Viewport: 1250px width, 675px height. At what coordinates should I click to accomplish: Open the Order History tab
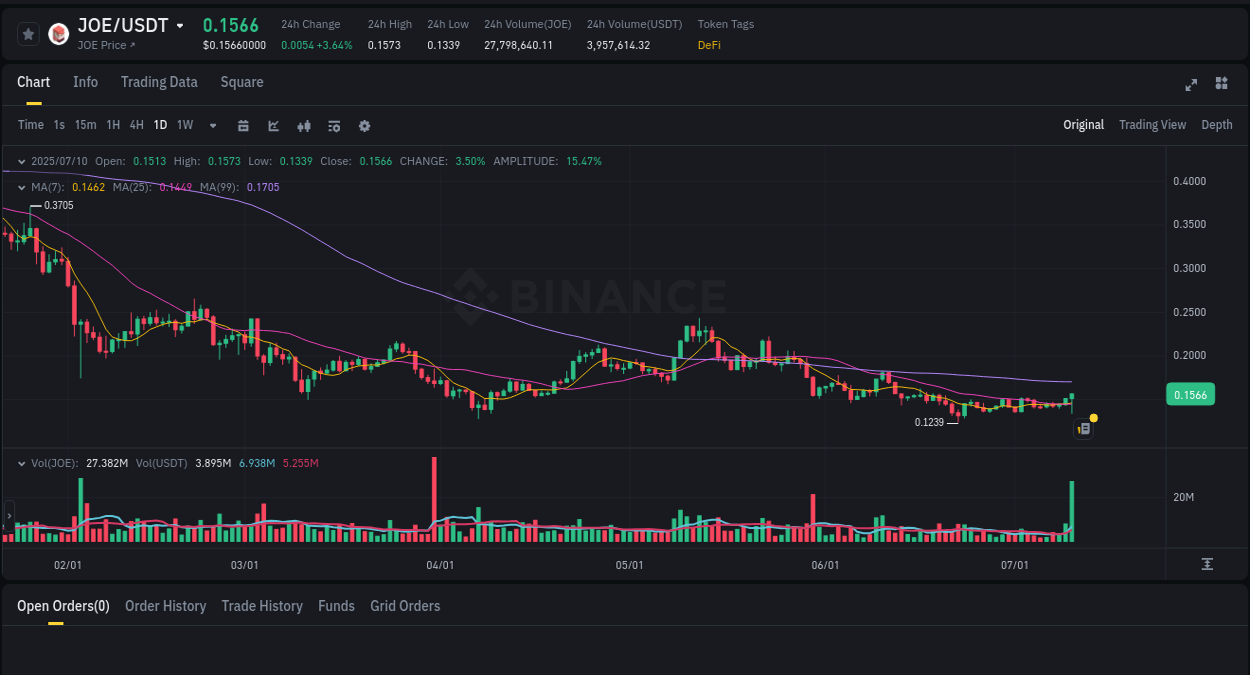pyautogui.click(x=165, y=606)
